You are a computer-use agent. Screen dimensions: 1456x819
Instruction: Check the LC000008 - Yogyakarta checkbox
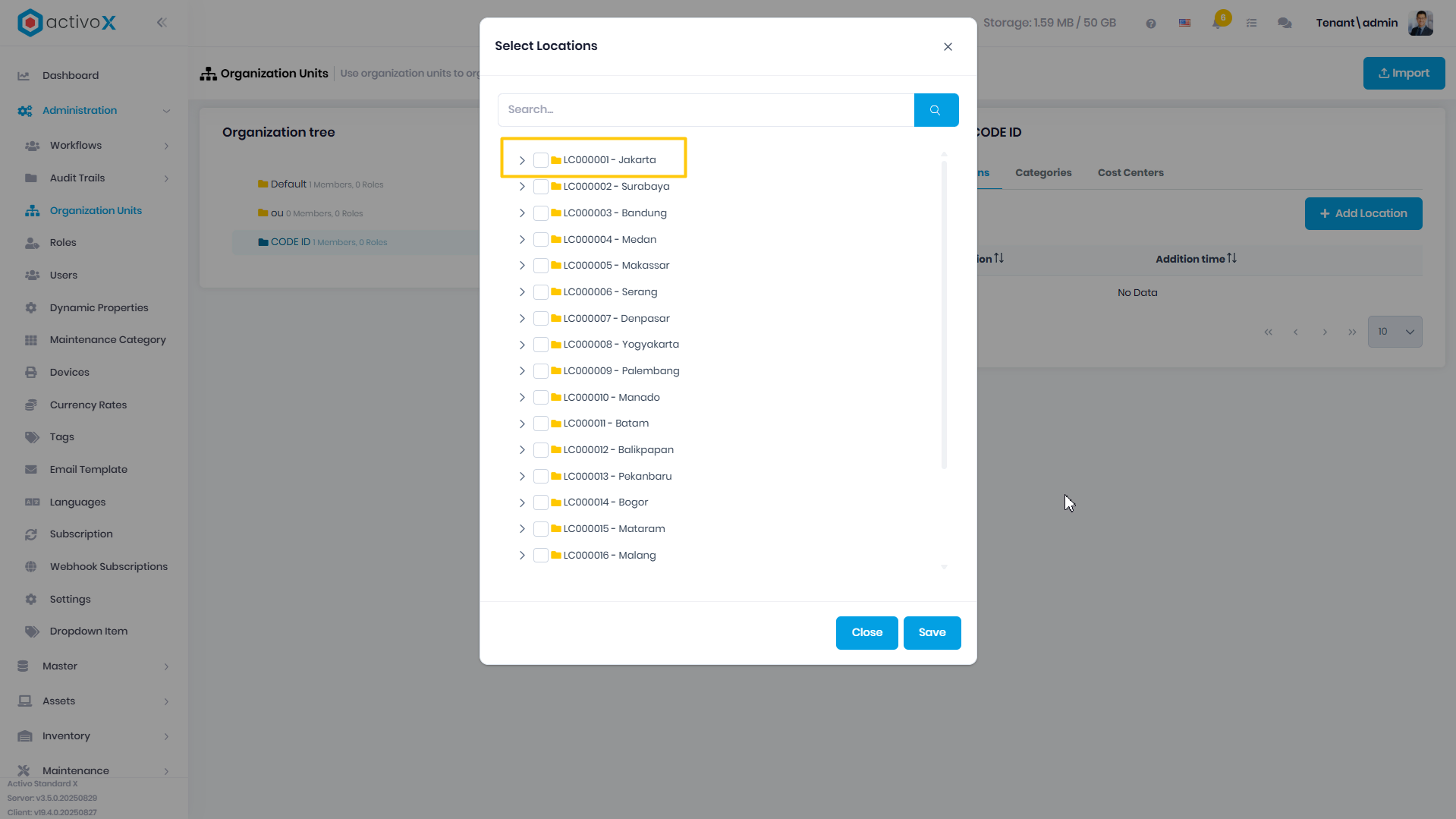541,345
